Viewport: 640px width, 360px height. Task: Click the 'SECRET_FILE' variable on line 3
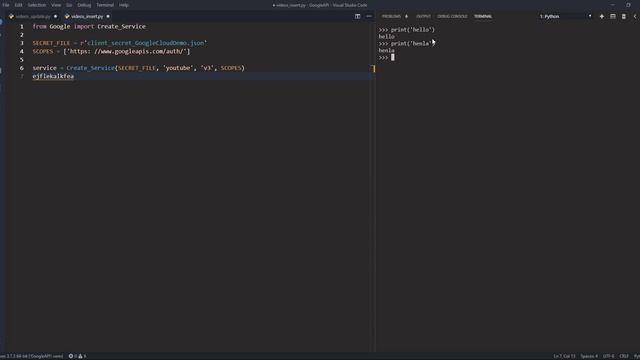click(51, 43)
